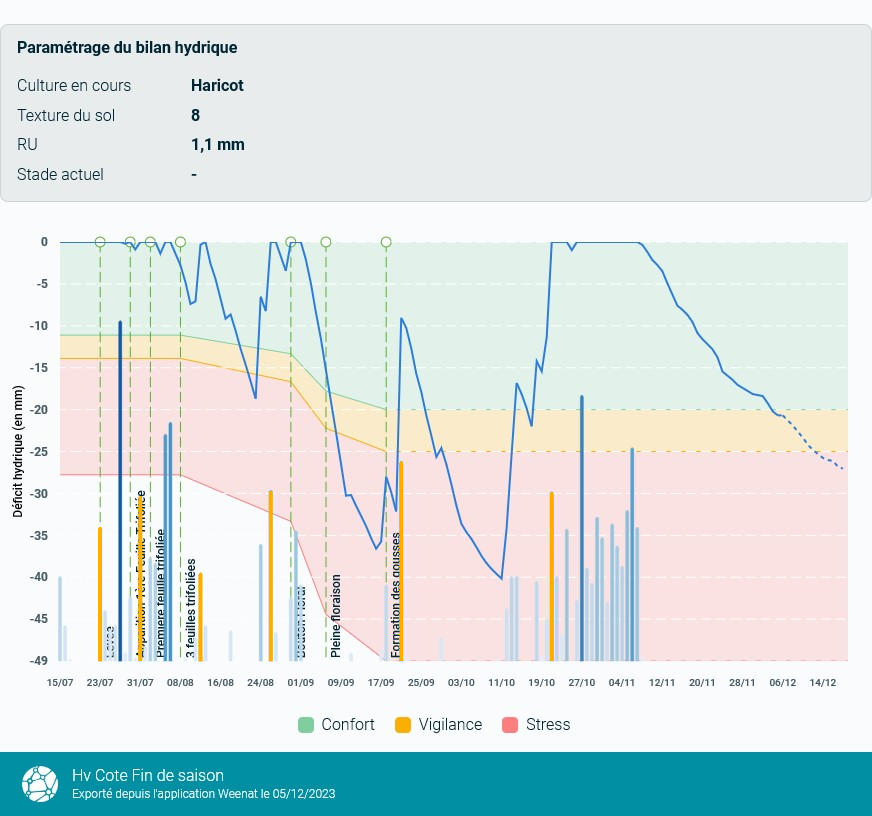Toggle the Vigilance legend label

450,725
